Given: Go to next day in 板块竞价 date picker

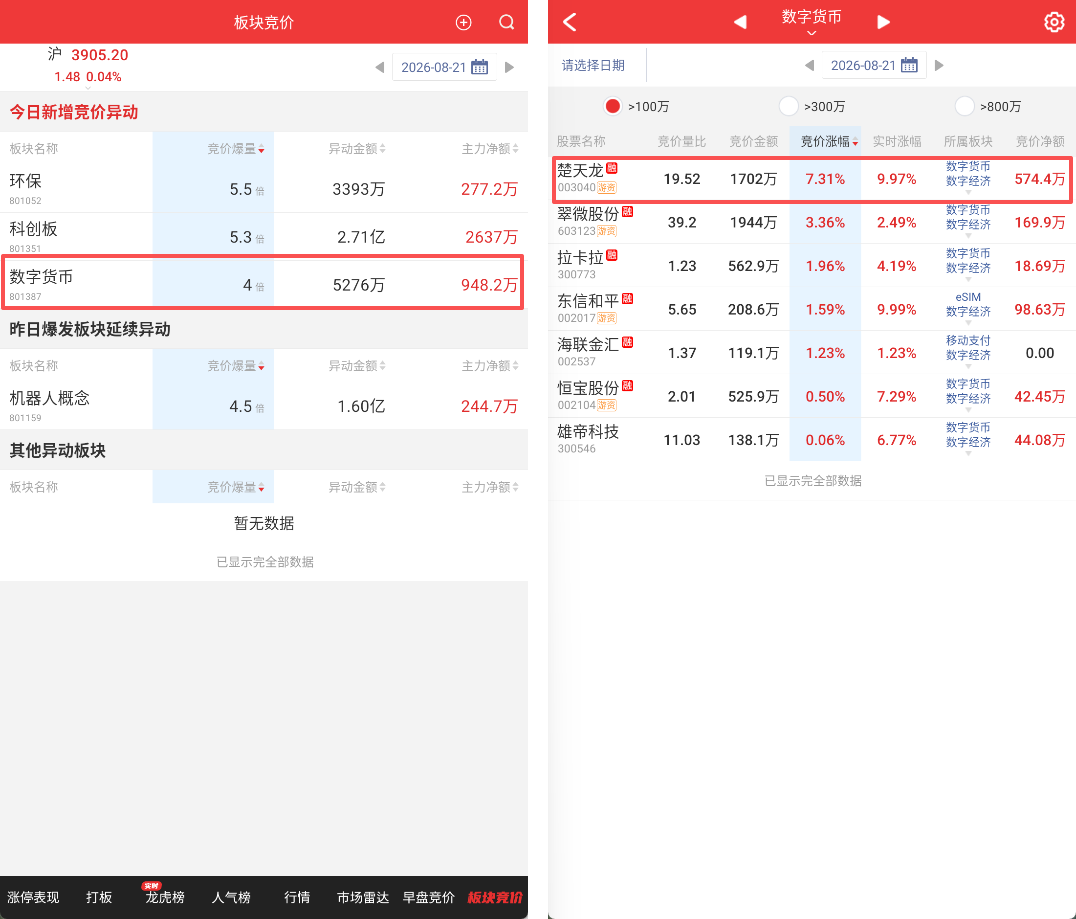Looking at the screenshot, I should pos(509,67).
